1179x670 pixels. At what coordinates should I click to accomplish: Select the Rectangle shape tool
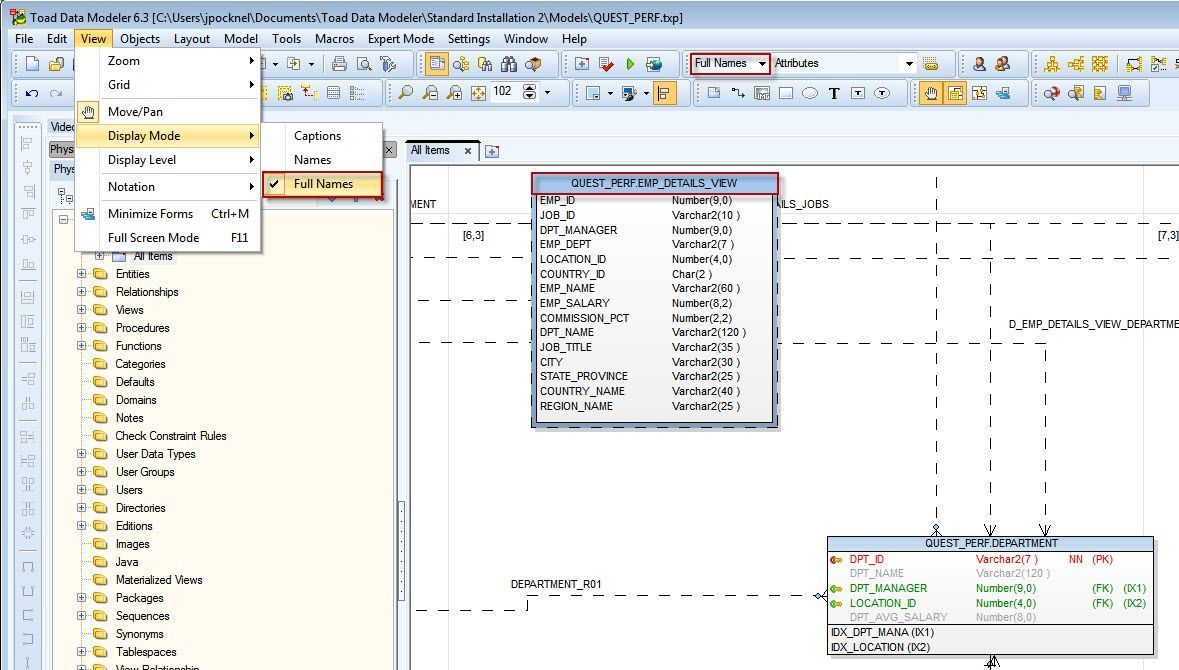coord(786,93)
